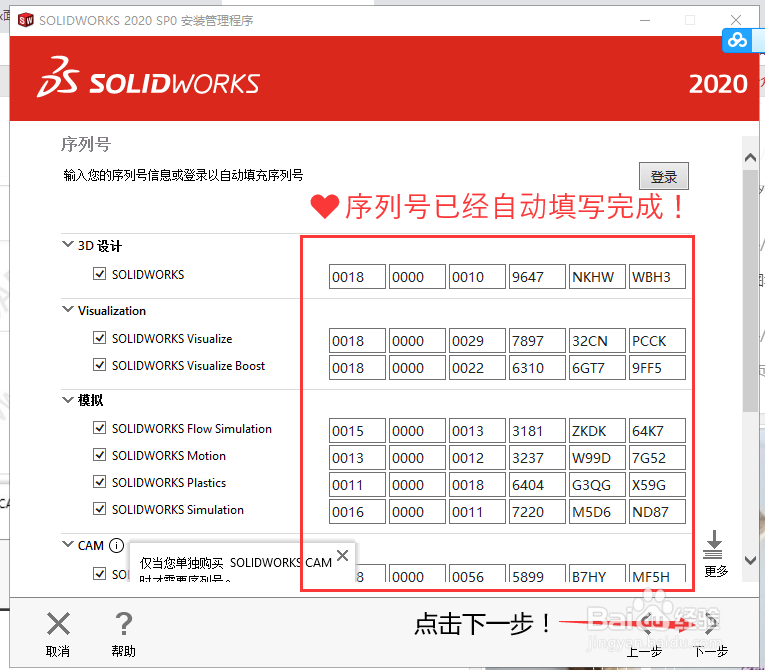Click Flow Simulation serial field 3181

537,431
